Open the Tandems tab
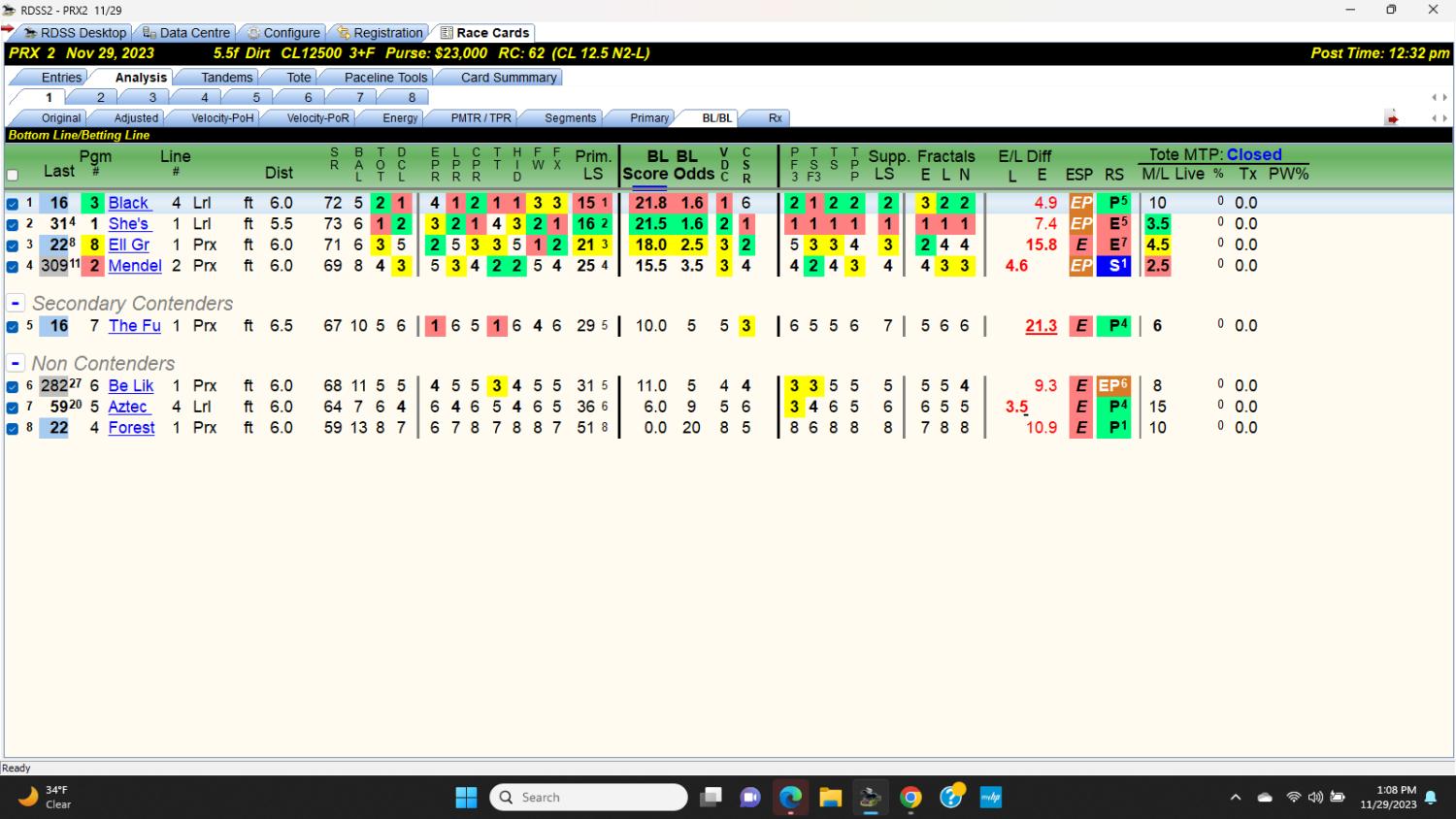1456x819 pixels. click(x=226, y=78)
